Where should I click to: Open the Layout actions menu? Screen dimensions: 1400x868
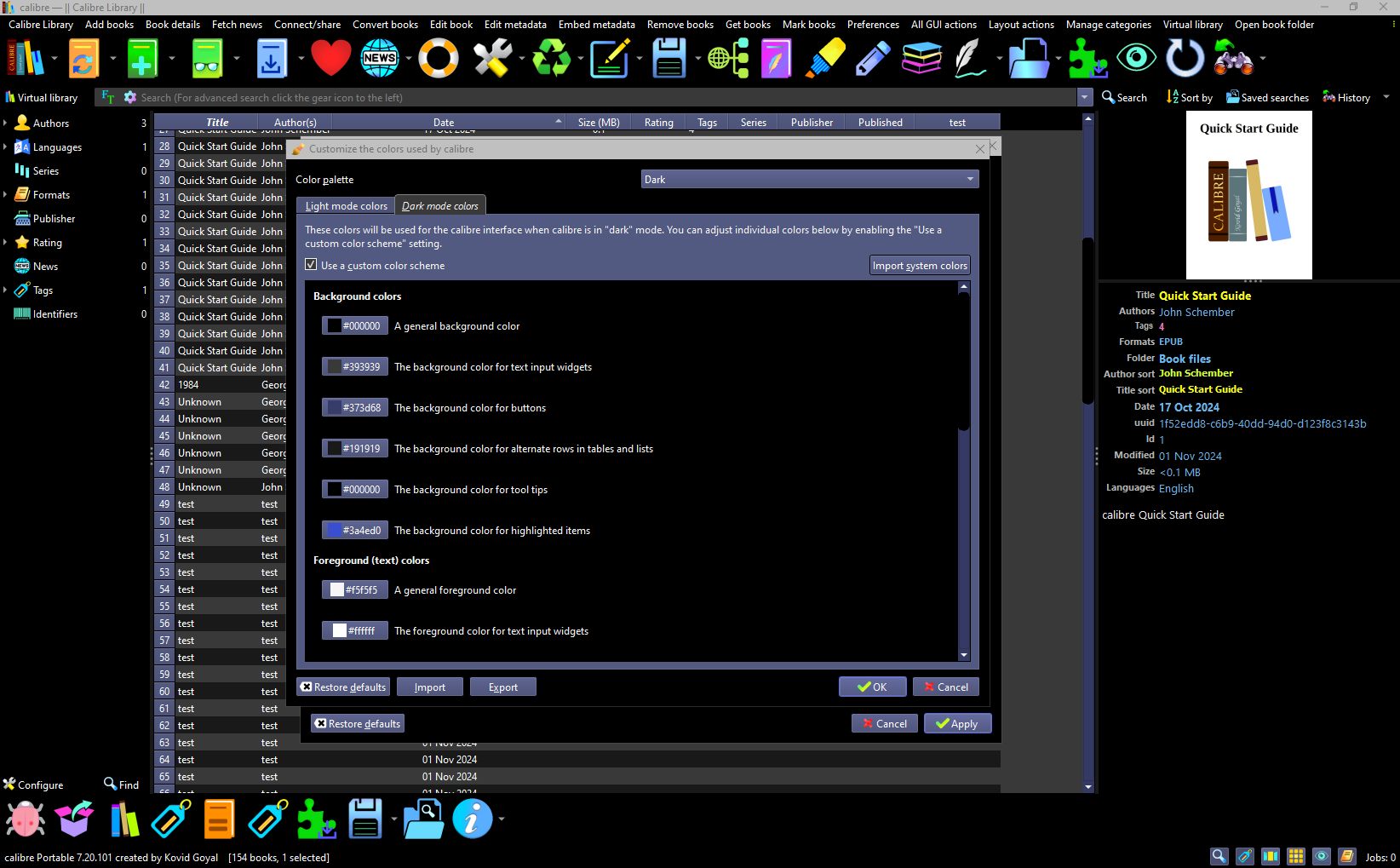click(1021, 25)
